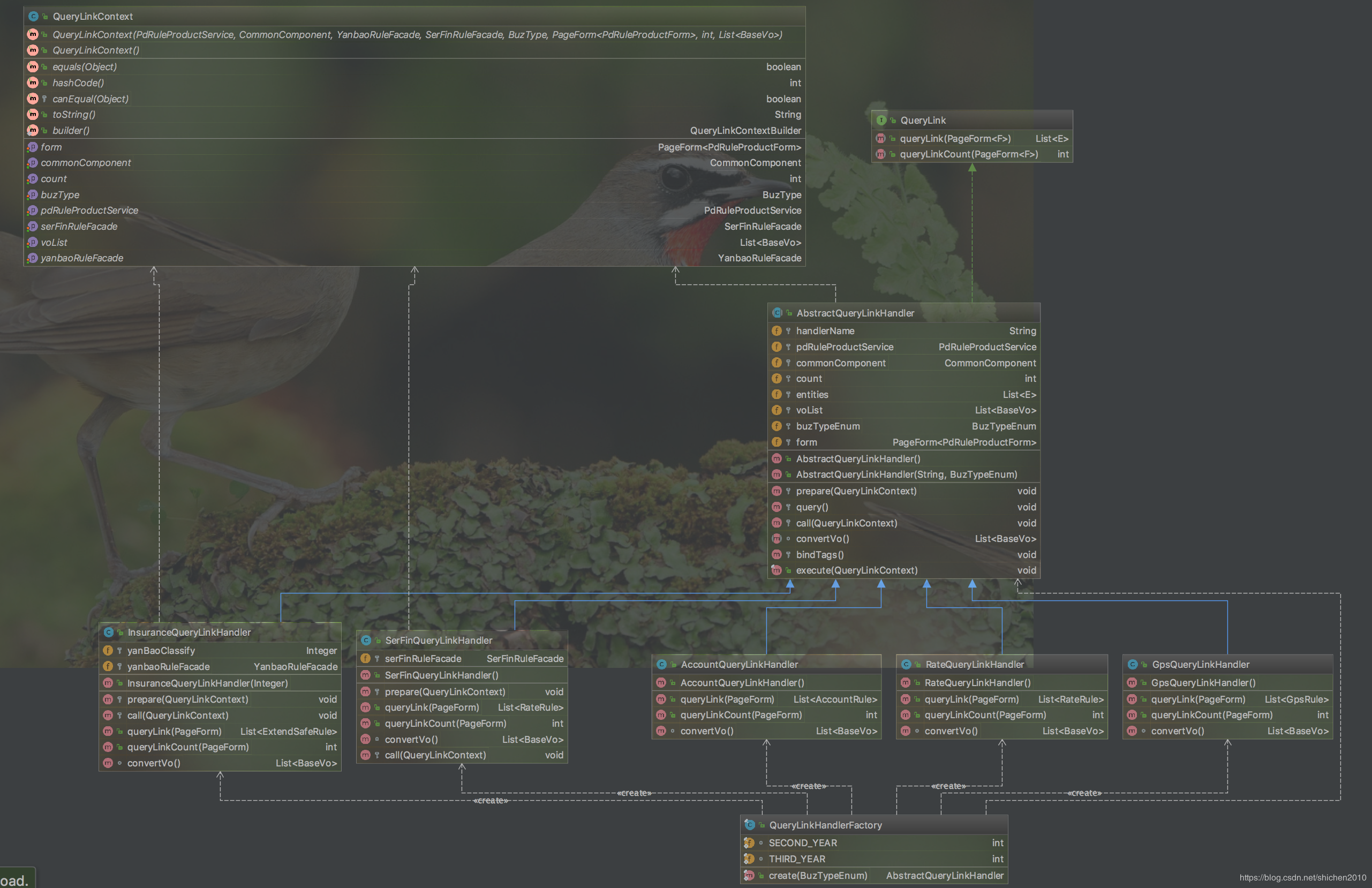This screenshot has width=1372, height=888.
Task: Open the blog.csdn.net/shichen2010 link
Action: [x=1302, y=877]
